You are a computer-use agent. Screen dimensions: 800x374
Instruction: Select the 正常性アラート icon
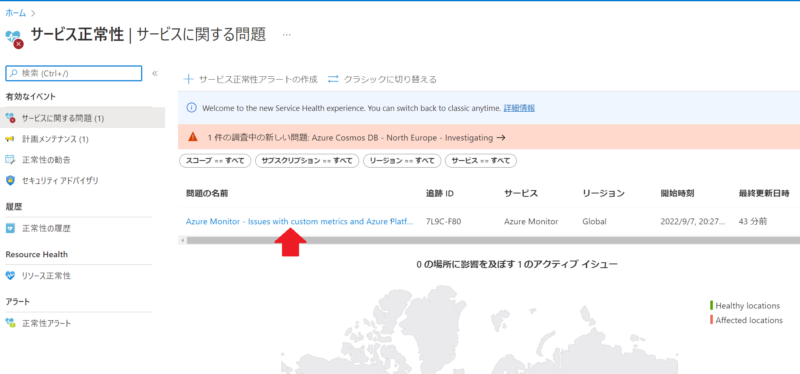pyautogui.click(x=11, y=323)
